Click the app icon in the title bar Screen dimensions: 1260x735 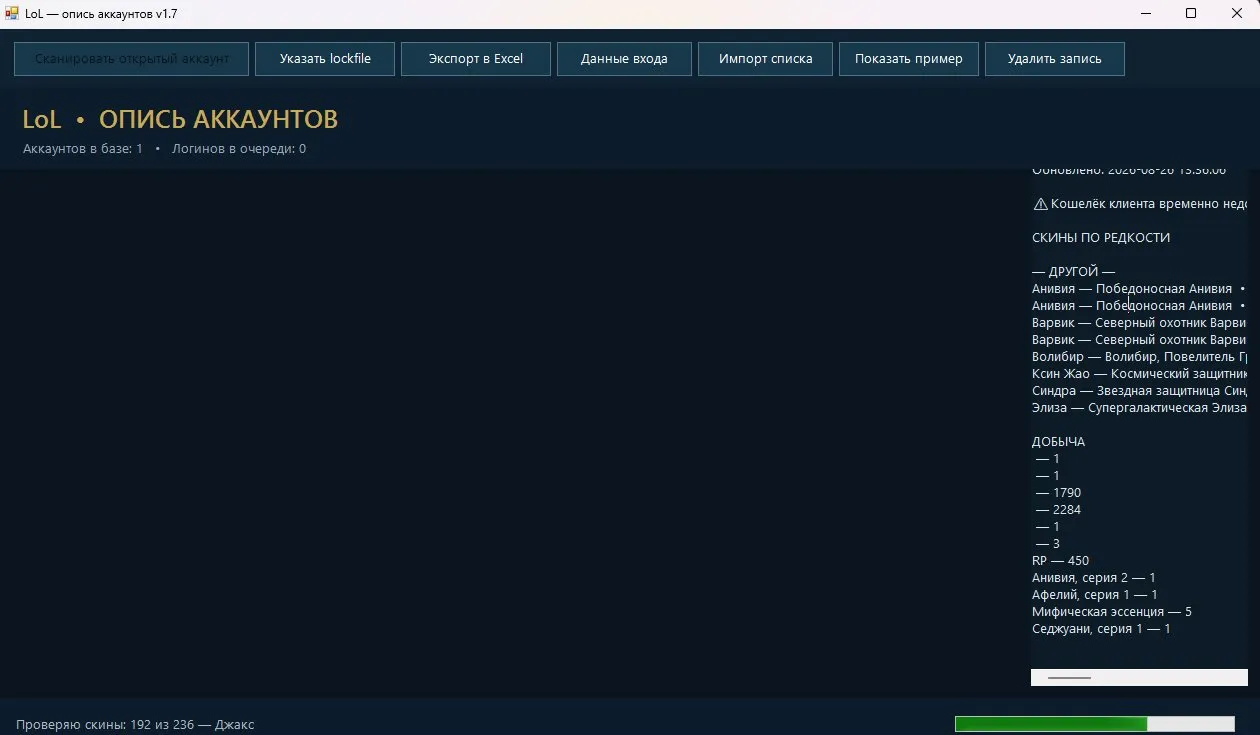point(12,14)
